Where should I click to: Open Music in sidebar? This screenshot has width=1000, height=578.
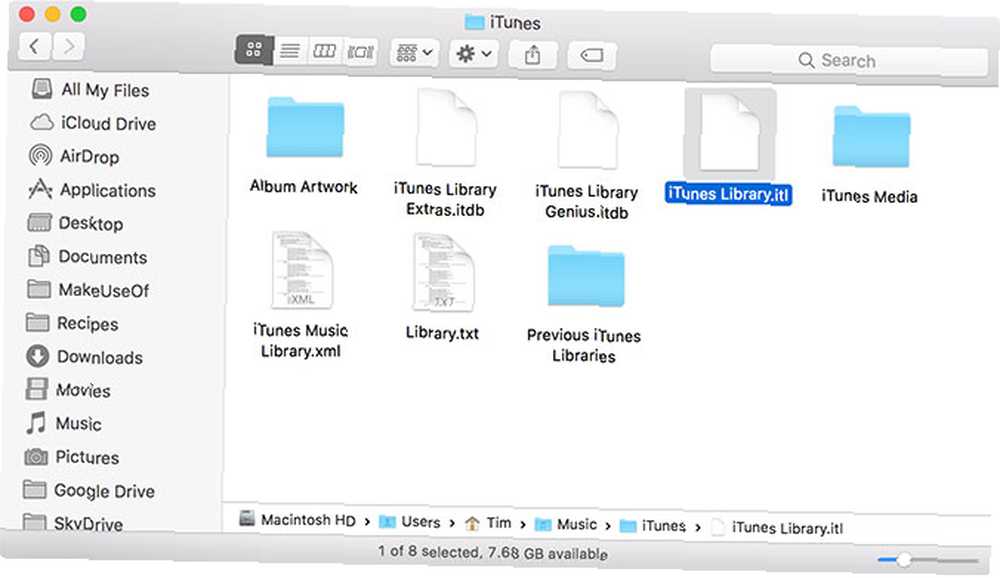[63, 424]
